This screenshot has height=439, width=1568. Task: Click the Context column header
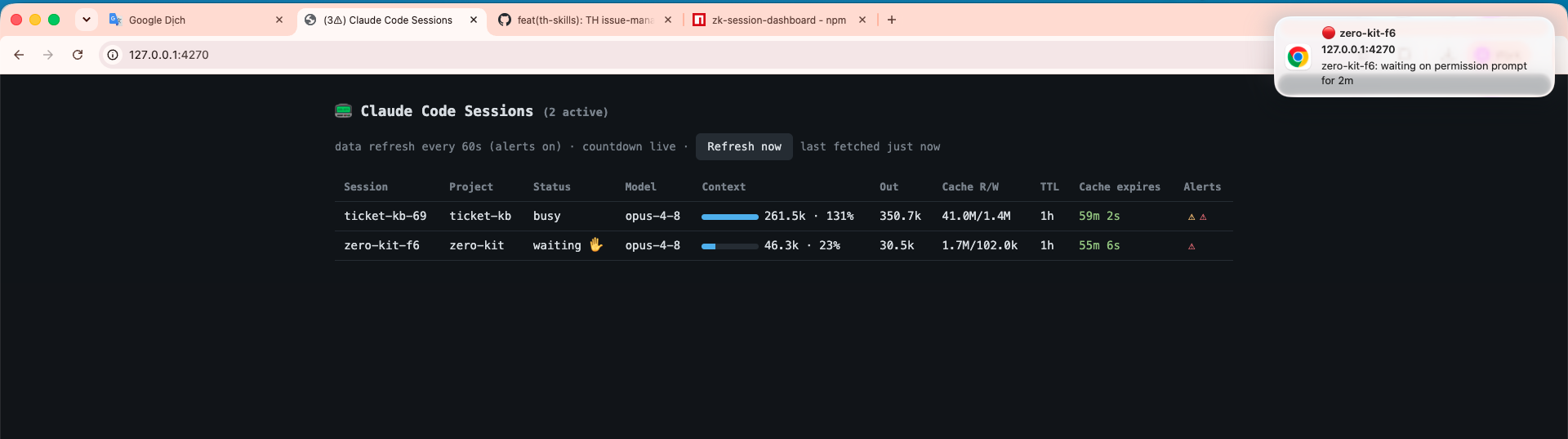[x=724, y=187]
